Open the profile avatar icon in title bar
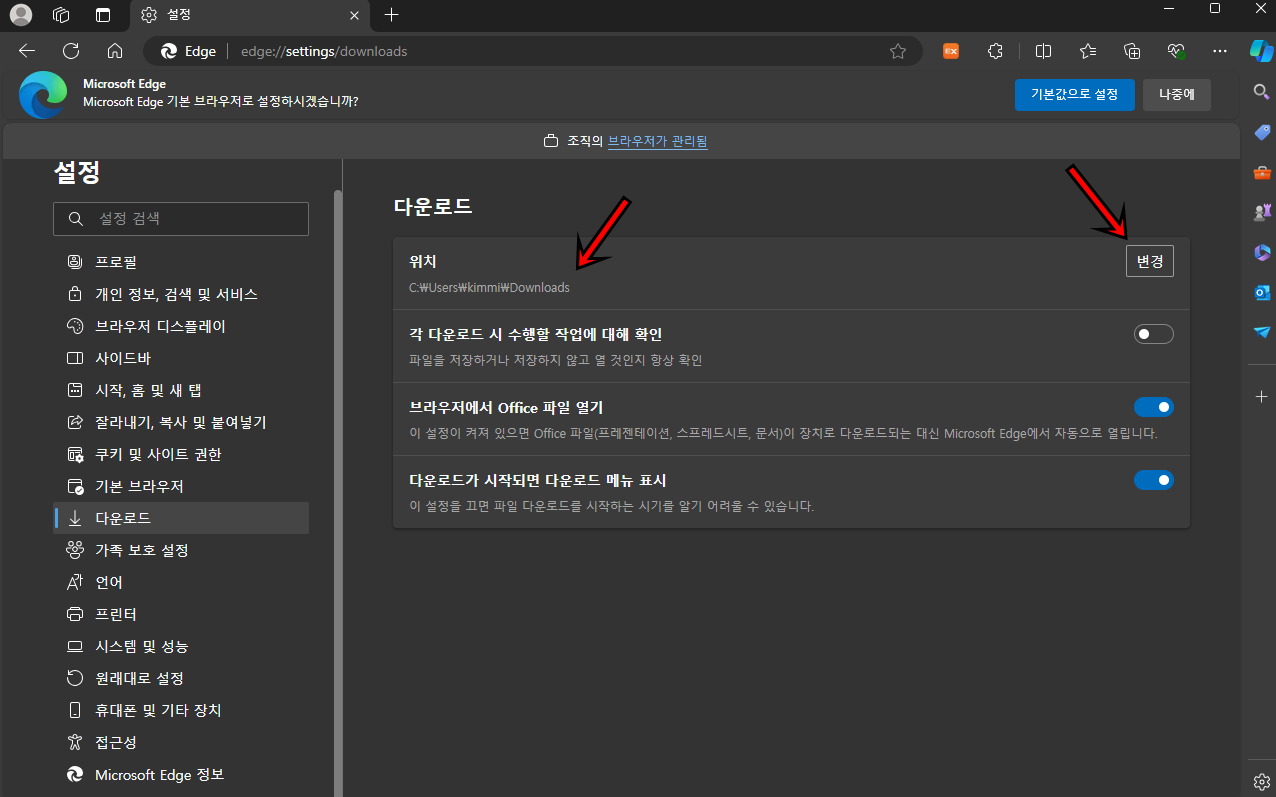This screenshot has height=797, width=1276. (x=20, y=15)
